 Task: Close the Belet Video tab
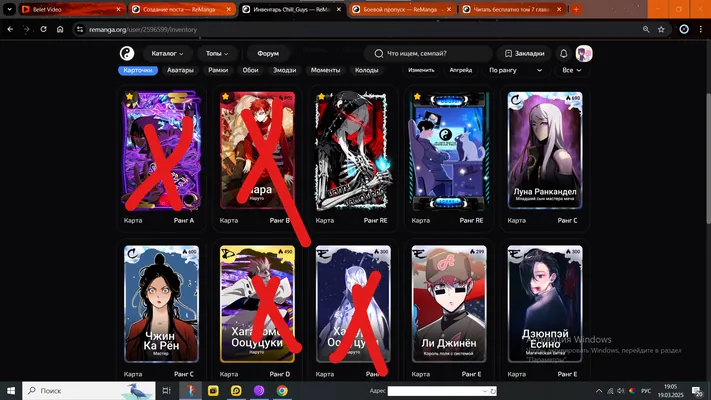[x=118, y=9]
